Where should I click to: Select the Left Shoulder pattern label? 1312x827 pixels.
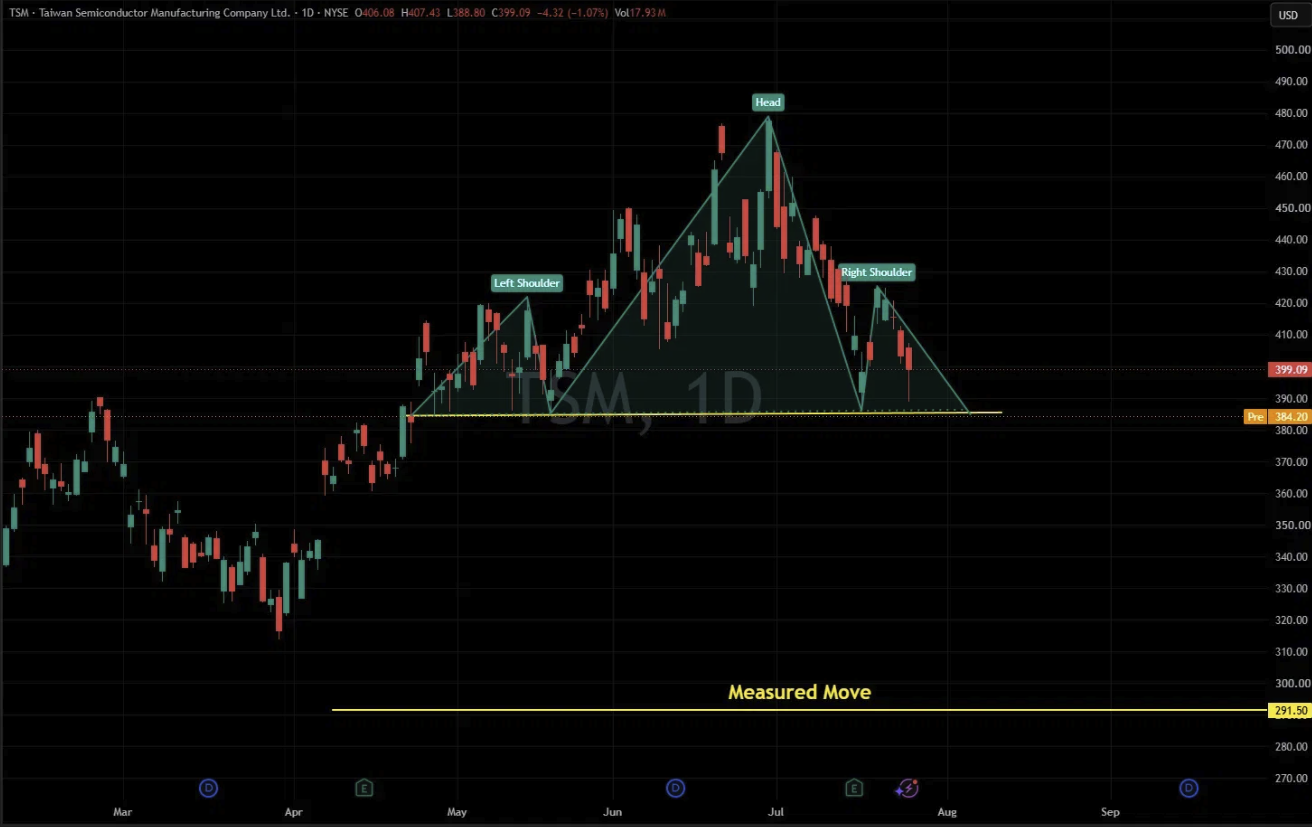[527, 283]
